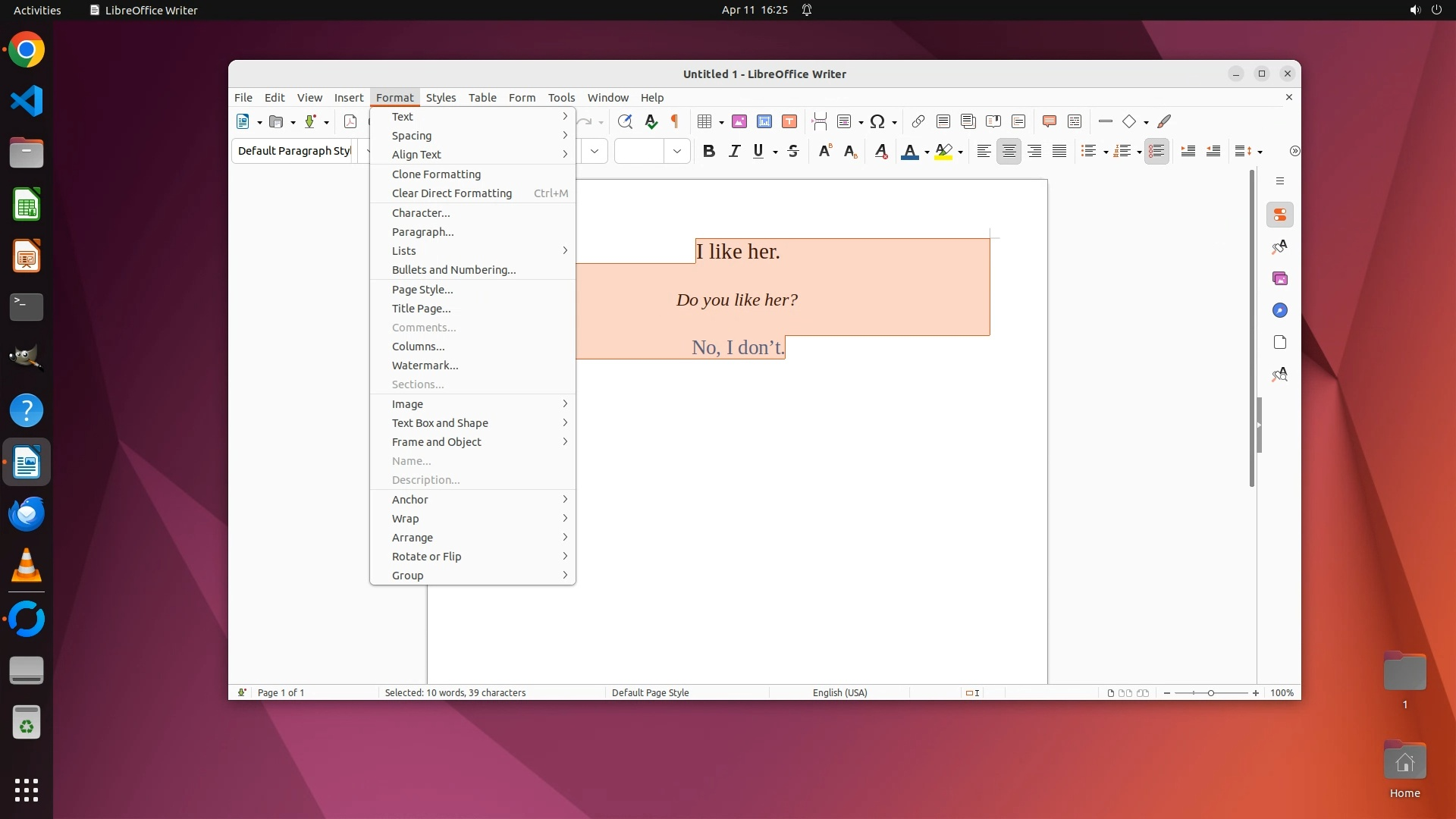Open the sidebar Navigator compass icon
Image resolution: width=1456 pixels, height=819 pixels.
pyautogui.click(x=1280, y=311)
